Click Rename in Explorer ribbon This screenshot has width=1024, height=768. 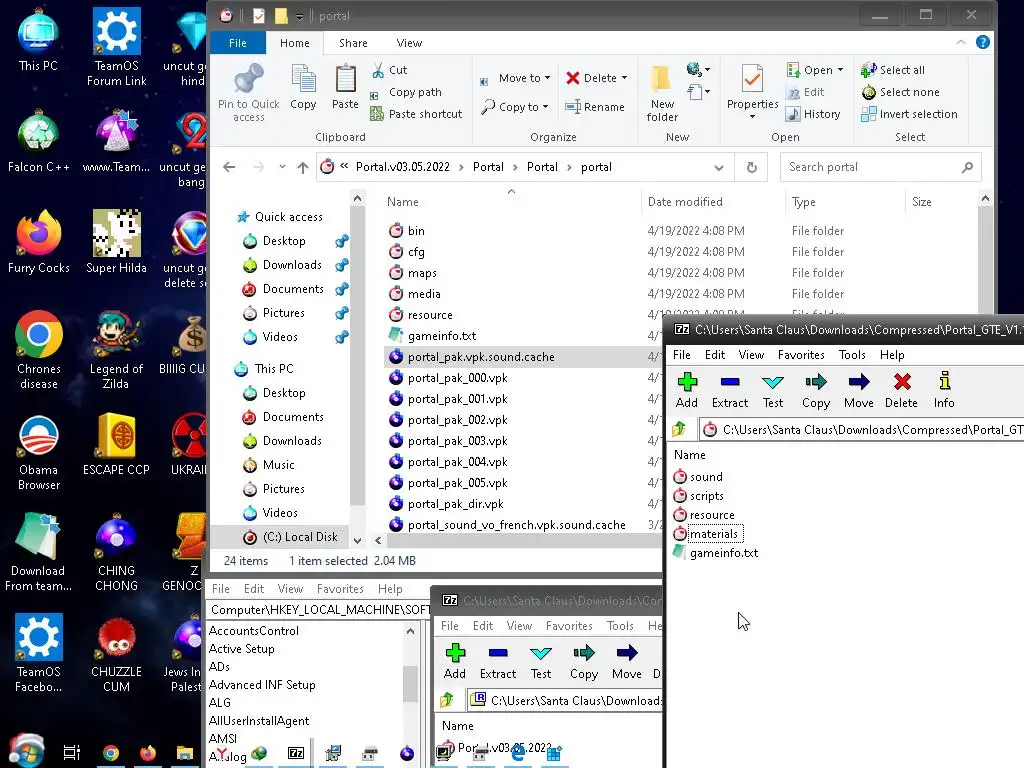(595, 106)
